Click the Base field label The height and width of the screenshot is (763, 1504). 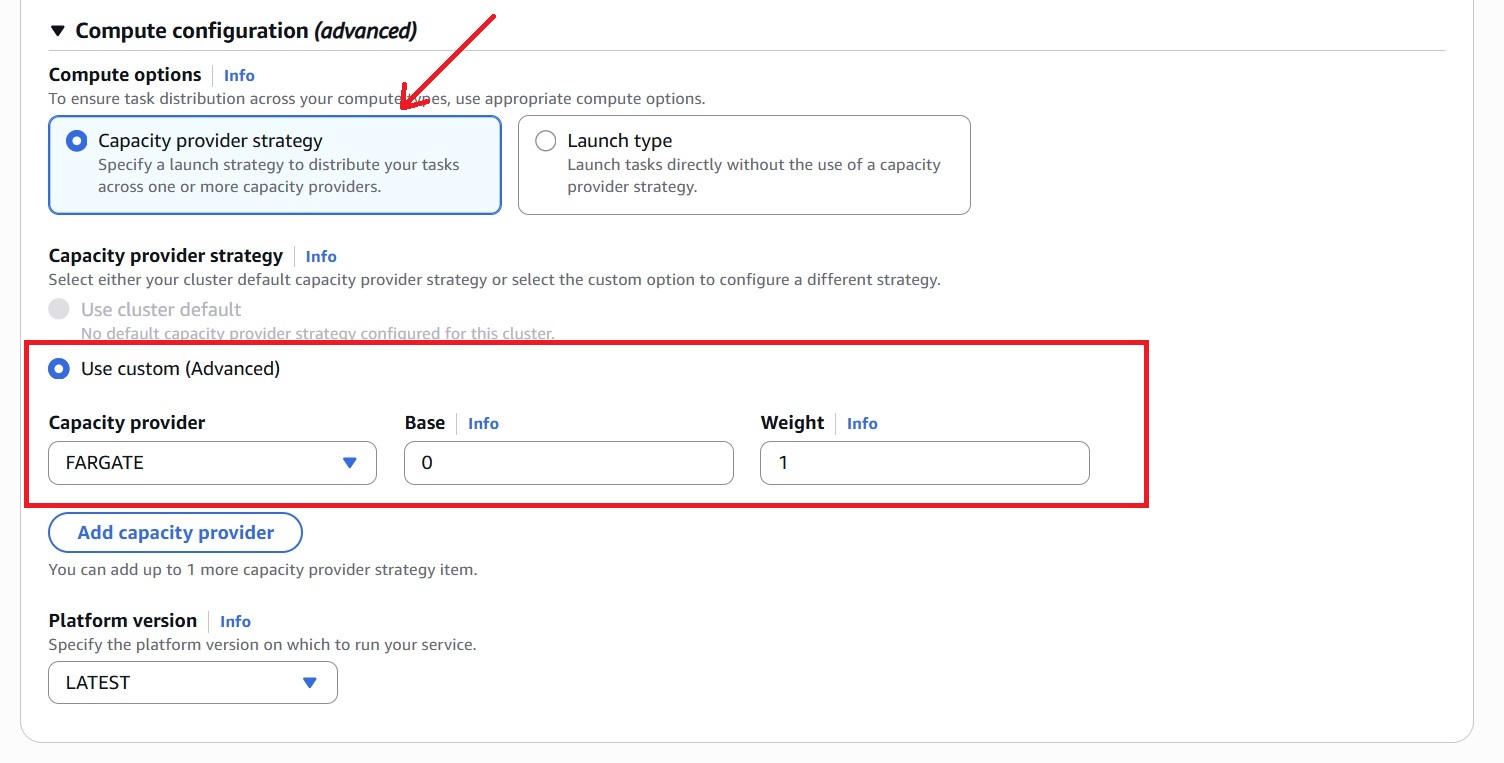(425, 423)
